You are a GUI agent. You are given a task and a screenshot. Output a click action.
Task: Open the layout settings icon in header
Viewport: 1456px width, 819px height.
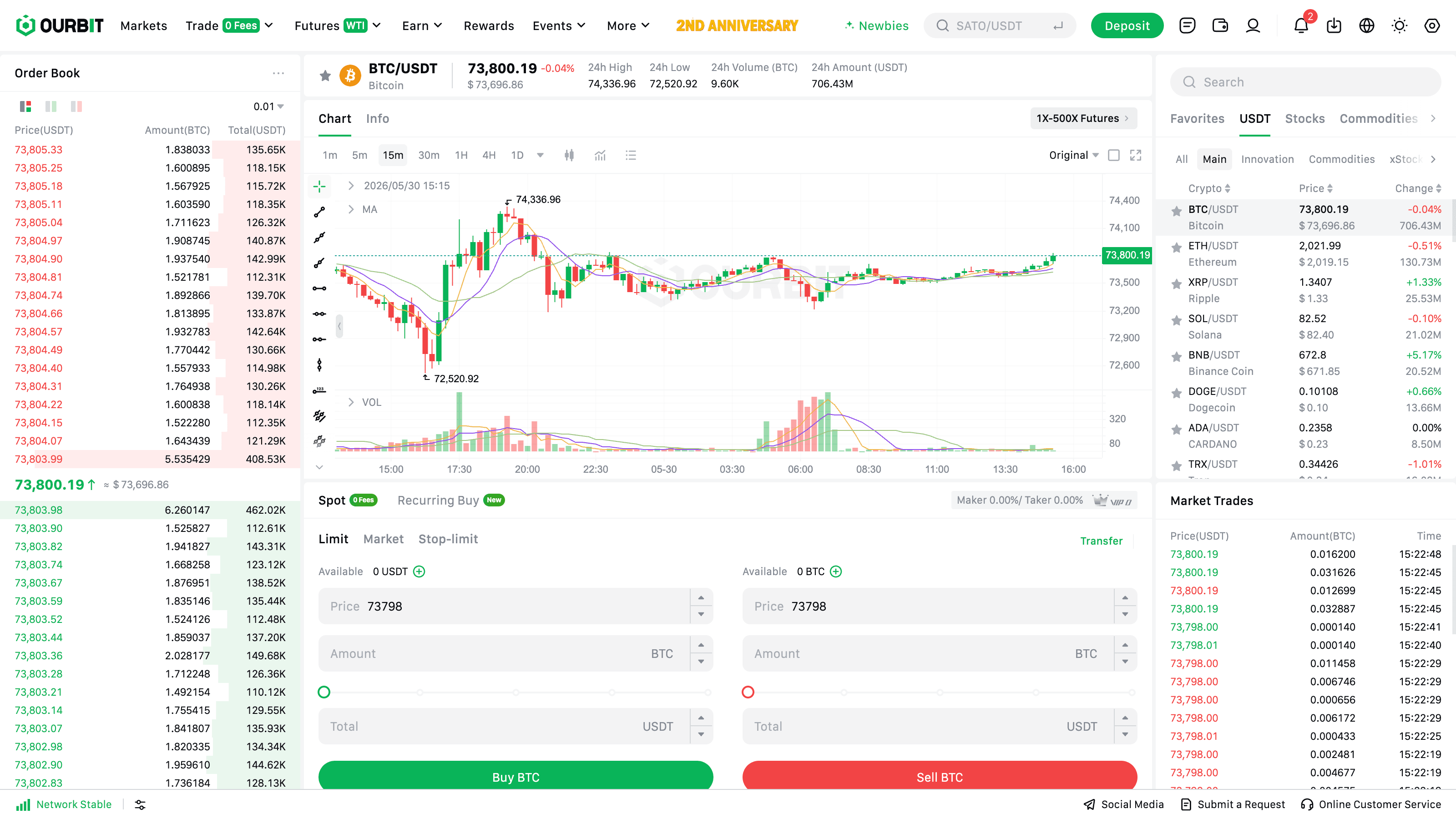[x=1432, y=25]
